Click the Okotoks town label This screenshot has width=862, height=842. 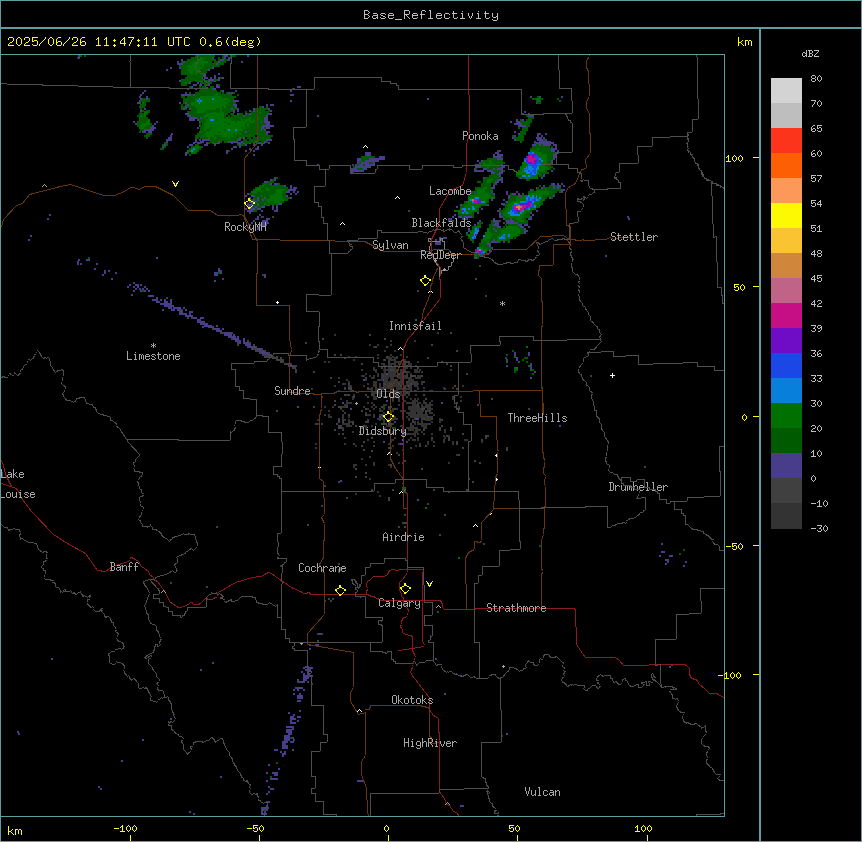(412, 700)
